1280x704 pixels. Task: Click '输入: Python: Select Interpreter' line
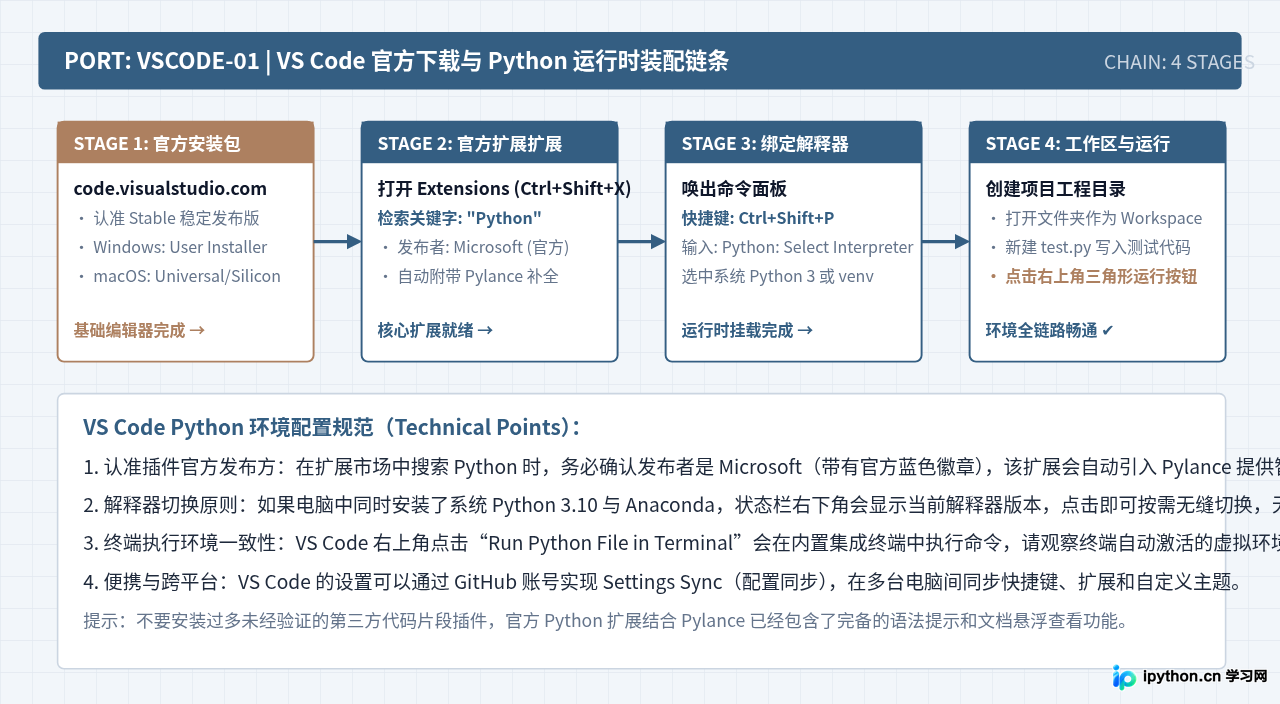(797, 247)
